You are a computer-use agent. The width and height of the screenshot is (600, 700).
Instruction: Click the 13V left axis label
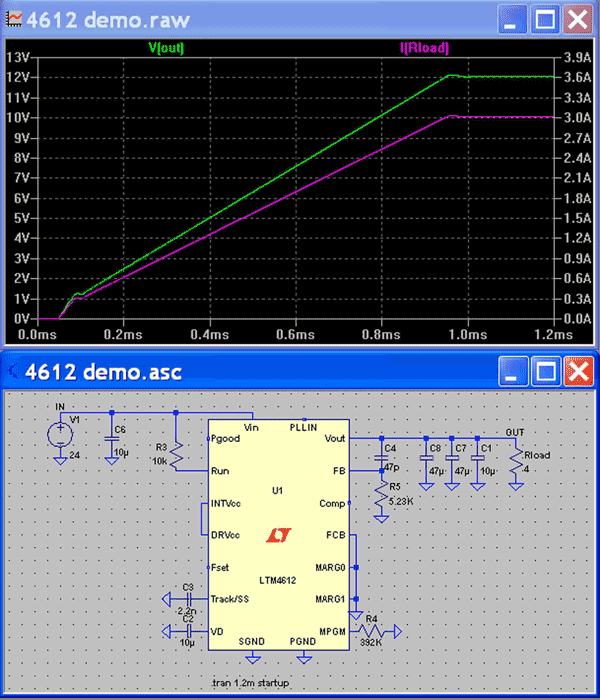pos(18,57)
